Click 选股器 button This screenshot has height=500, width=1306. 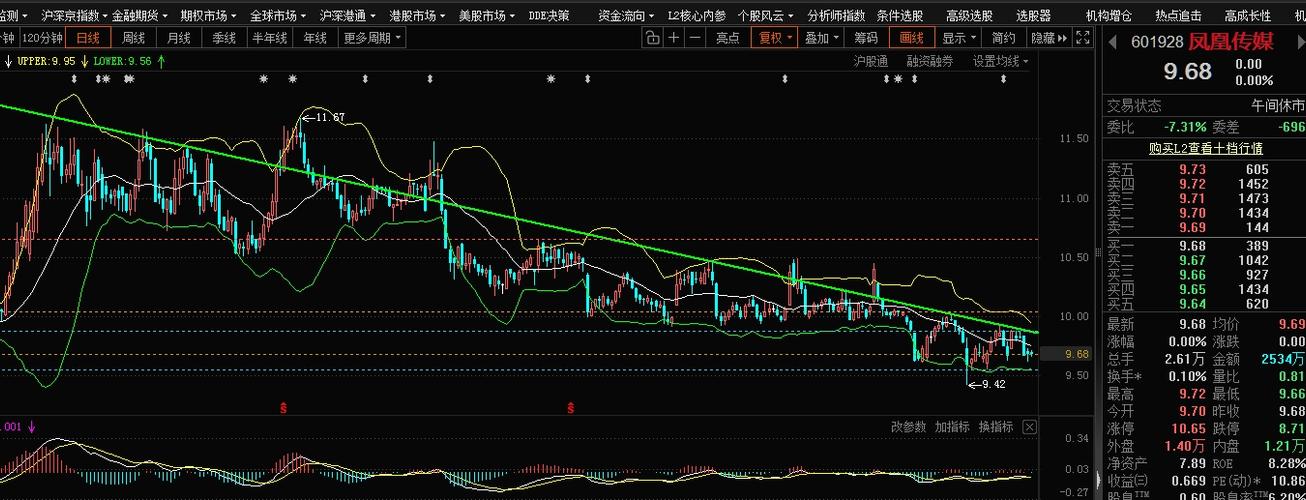coord(1033,16)
